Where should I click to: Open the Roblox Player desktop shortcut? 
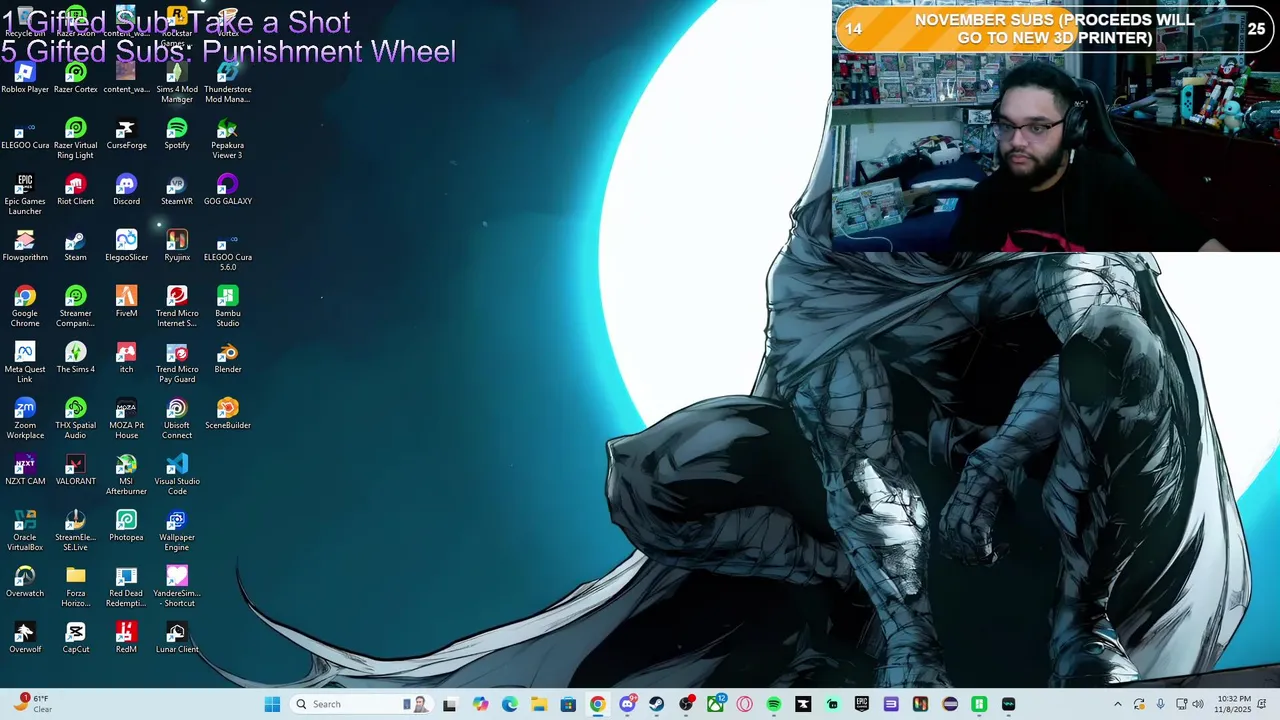25,79
